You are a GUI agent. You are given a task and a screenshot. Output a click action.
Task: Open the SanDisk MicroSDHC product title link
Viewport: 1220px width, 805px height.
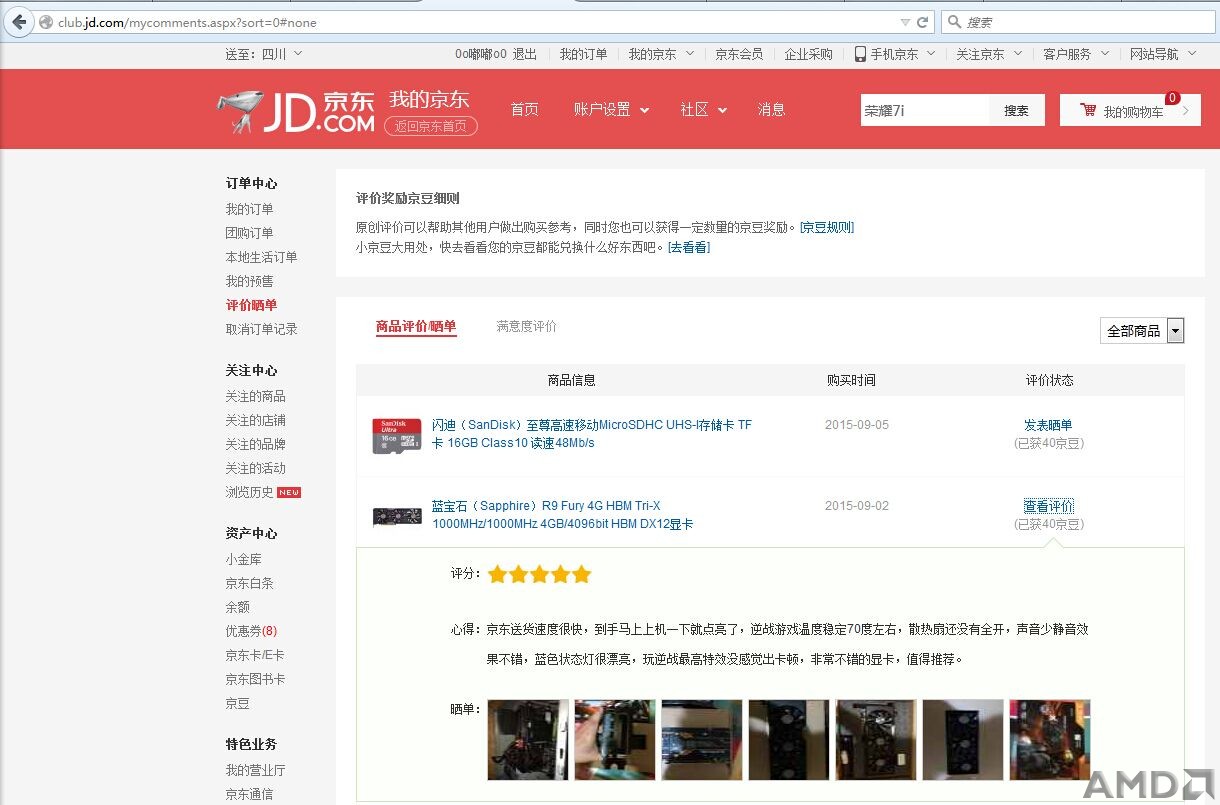pos(592,434)
